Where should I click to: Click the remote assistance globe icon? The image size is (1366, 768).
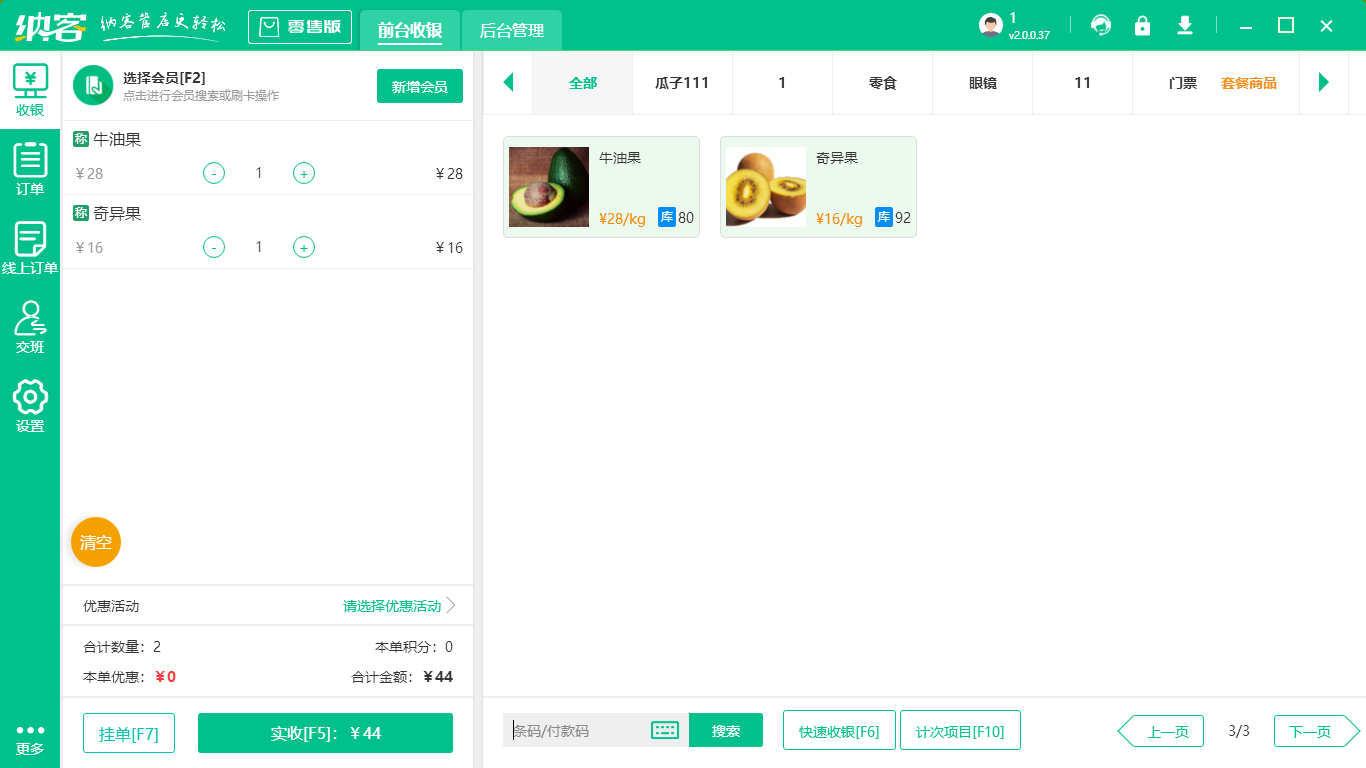pyautogui.click(x=1100, y=25)
